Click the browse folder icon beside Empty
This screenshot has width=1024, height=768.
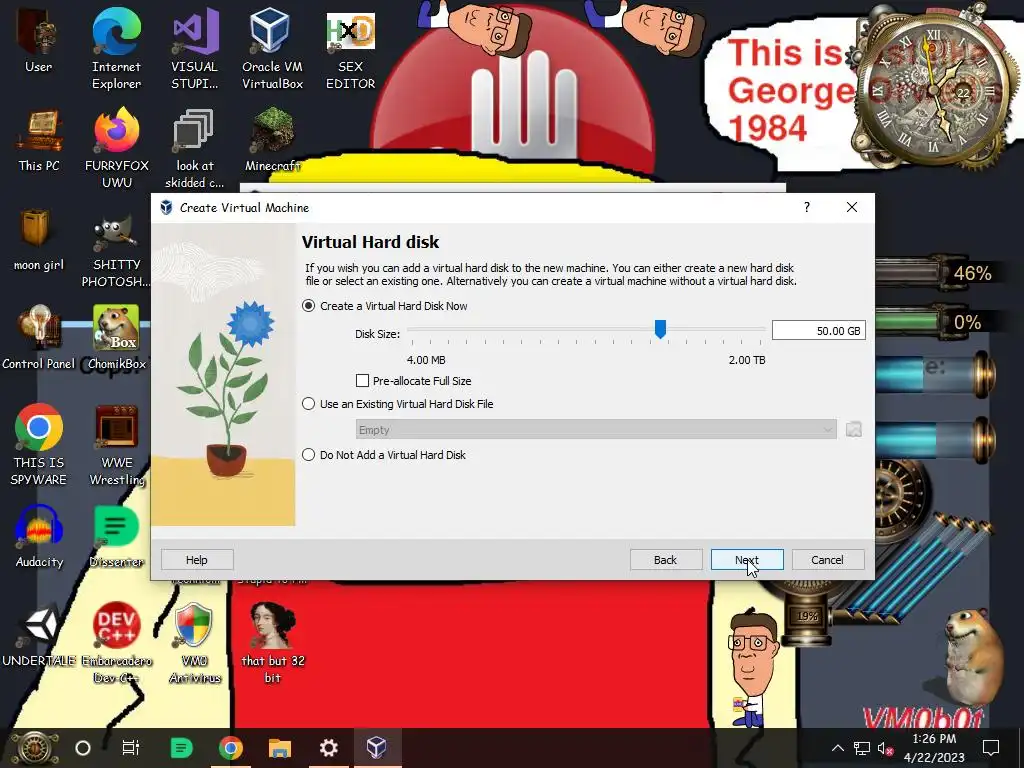click(x=854, y=429)
